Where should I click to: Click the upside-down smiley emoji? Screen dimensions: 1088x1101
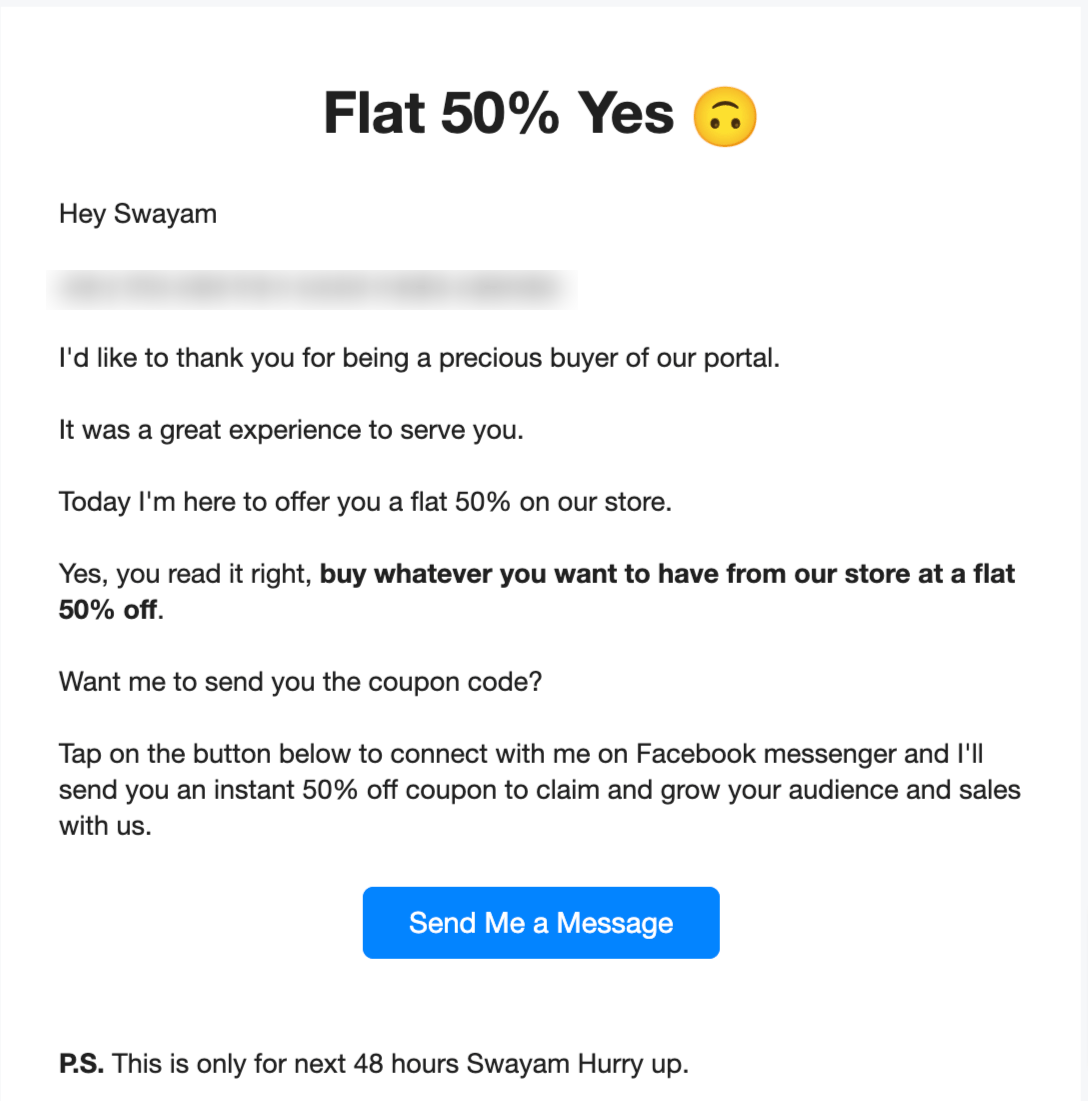(725, 117)
